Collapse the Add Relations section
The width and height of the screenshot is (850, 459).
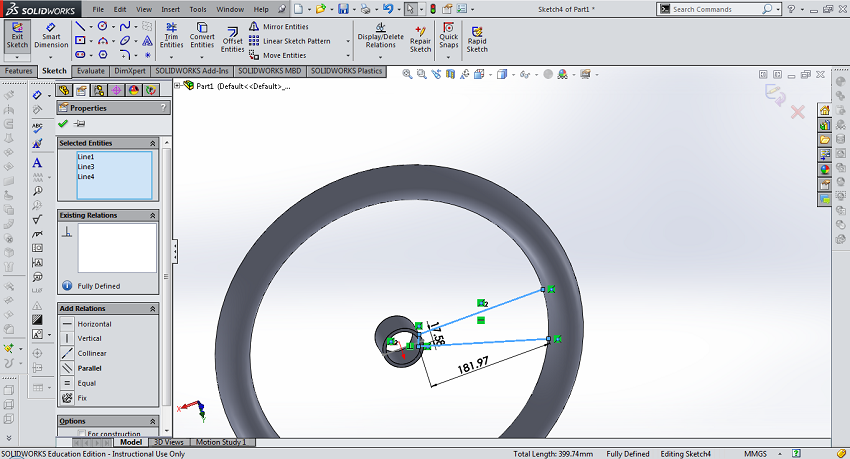coord(153,309)
